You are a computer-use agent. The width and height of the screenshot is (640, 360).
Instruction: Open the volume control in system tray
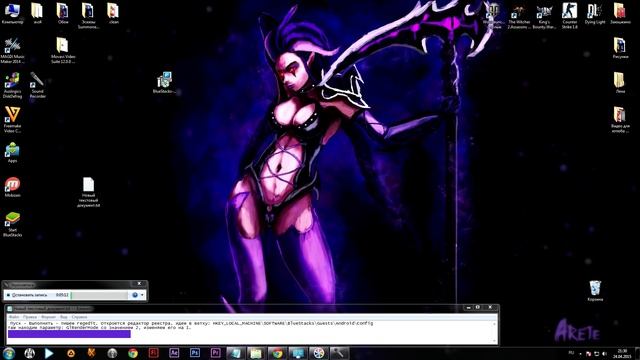(x=604, y=353)
